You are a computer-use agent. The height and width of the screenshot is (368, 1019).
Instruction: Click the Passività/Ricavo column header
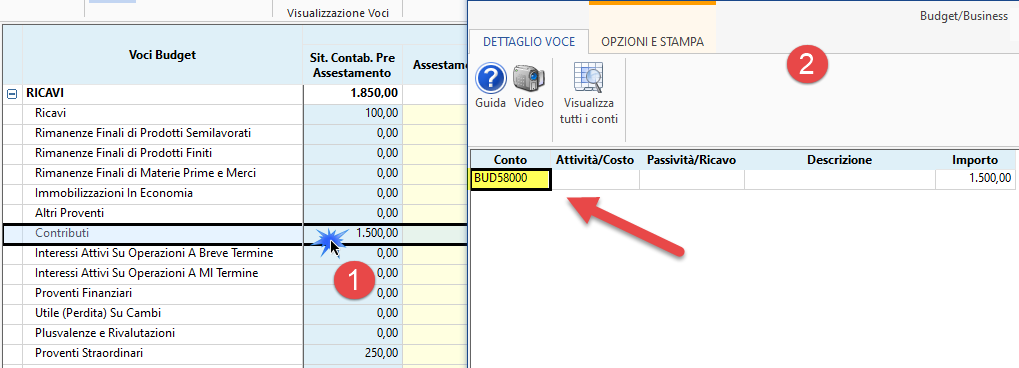click(691, 160)
